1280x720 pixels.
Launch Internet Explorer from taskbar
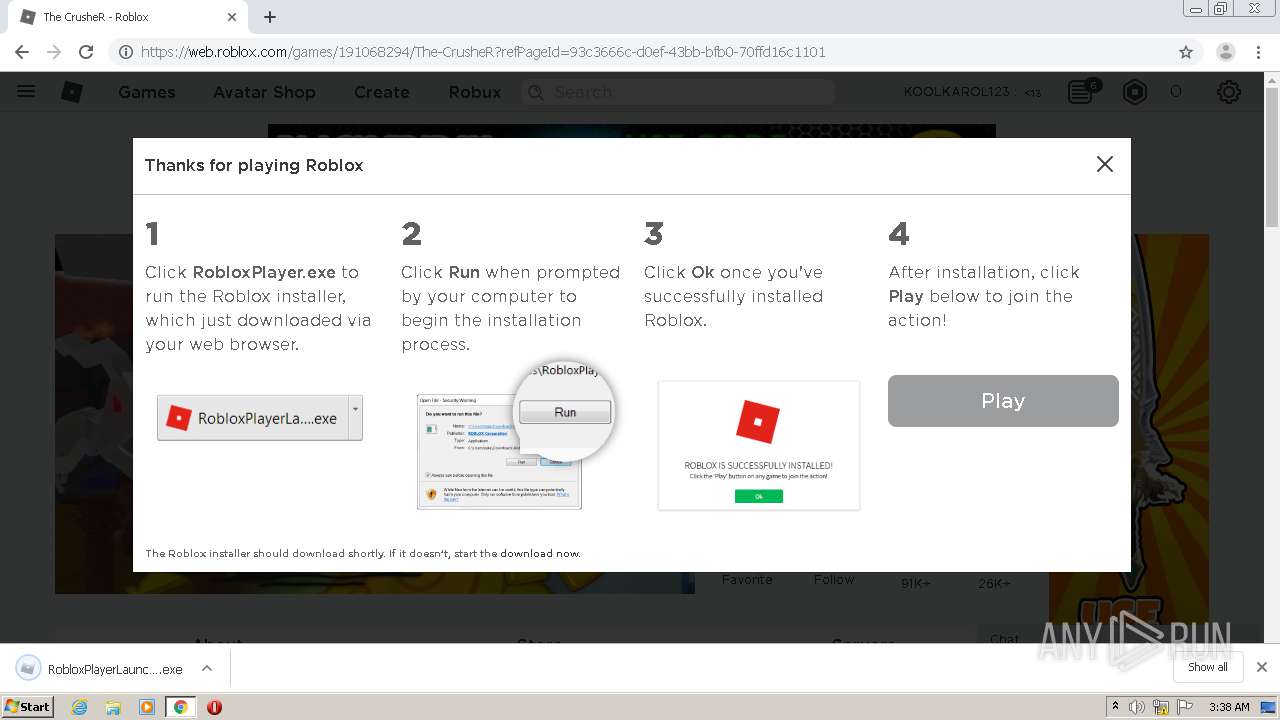pyautogui.click(x=80, y=707)
